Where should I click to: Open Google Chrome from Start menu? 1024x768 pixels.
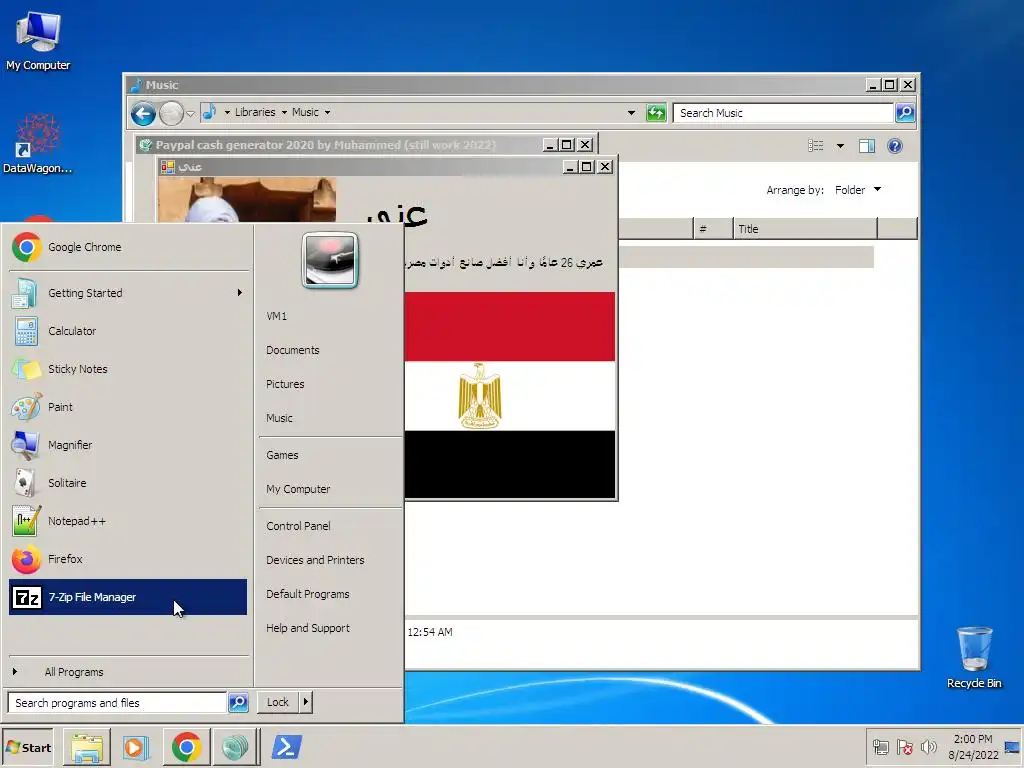click(128, 248)
